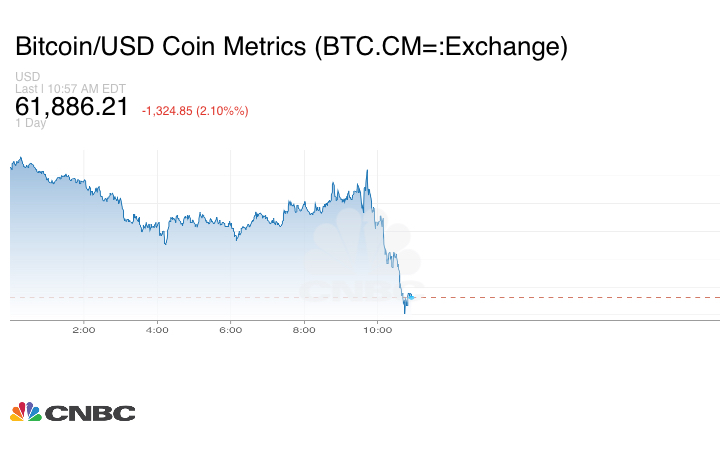Click the 4:00 time axis label
This screenshot has height=450, width=720.
tap(157, 330)
